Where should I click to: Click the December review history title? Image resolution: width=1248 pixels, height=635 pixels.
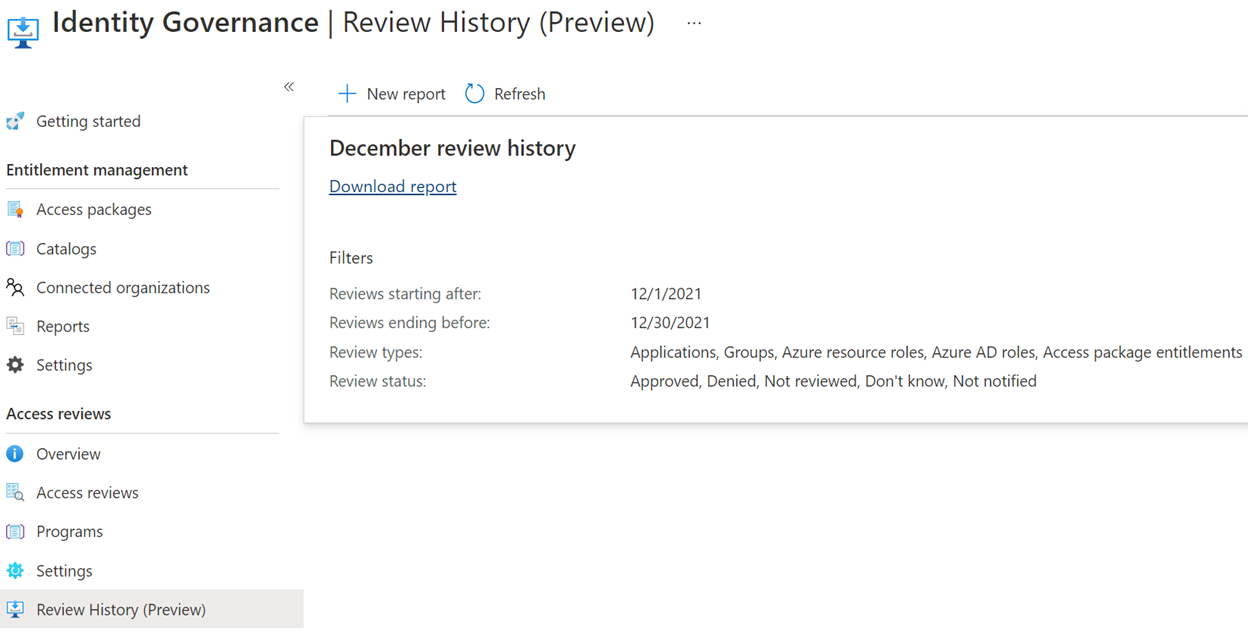(452, 148)
